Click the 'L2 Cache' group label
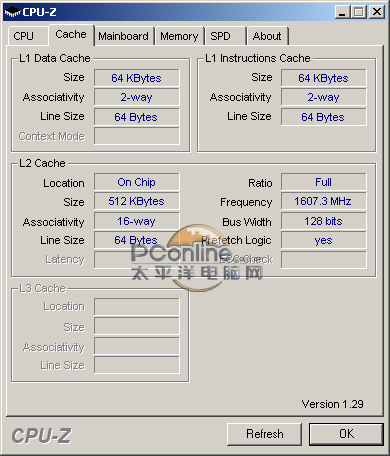 click(42, 163)
